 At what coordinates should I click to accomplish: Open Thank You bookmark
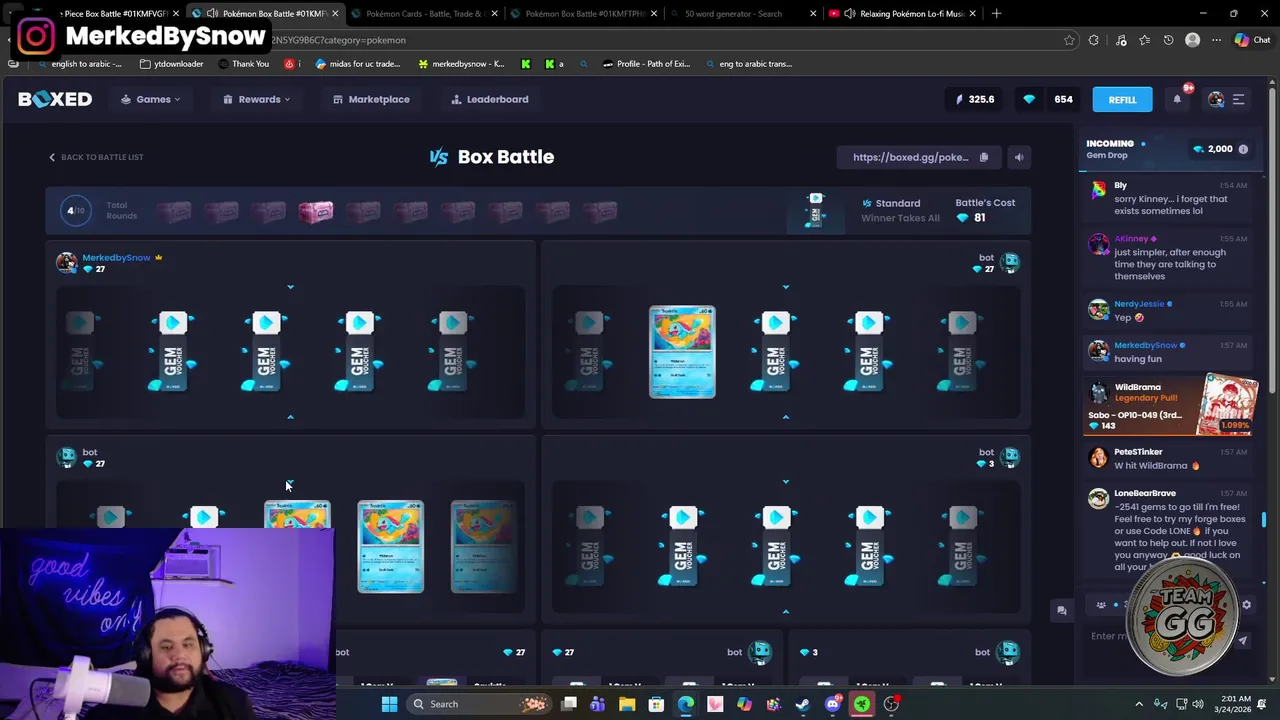coord(242,64)
